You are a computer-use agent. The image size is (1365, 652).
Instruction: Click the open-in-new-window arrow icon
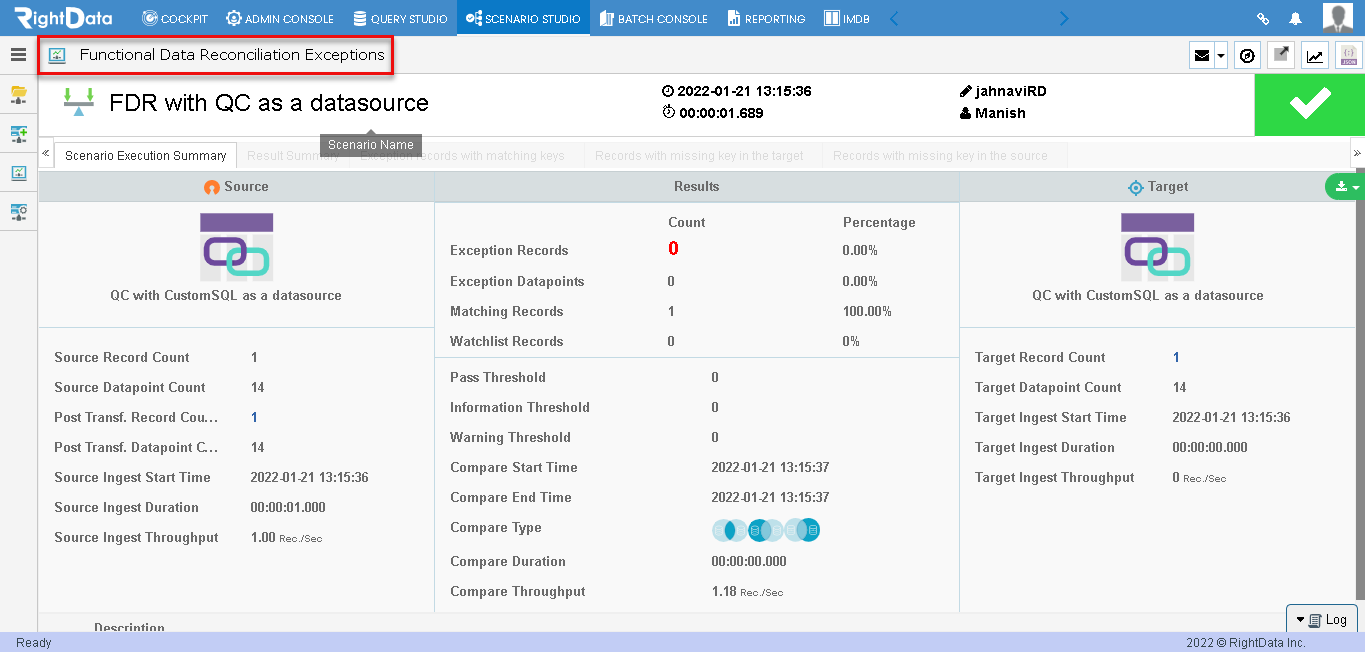click(x=1281, y=55)
